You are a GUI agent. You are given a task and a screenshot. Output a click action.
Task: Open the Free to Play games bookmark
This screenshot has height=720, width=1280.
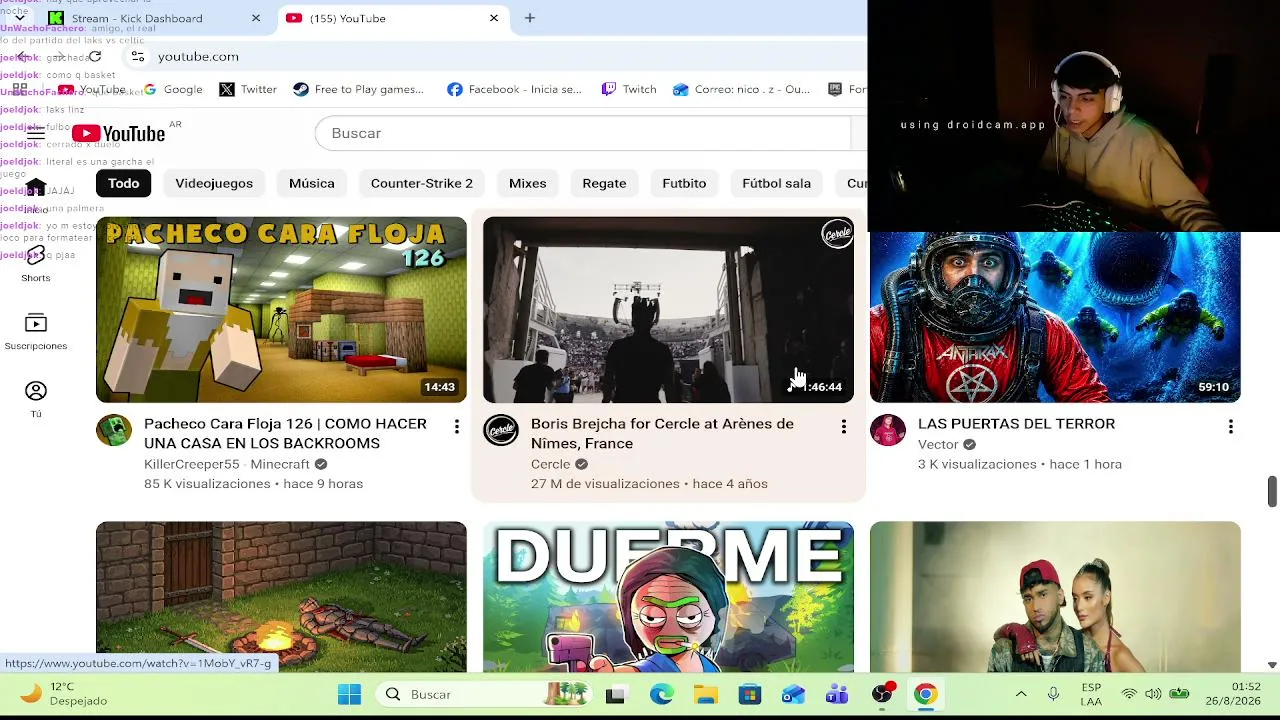point(358,89)
